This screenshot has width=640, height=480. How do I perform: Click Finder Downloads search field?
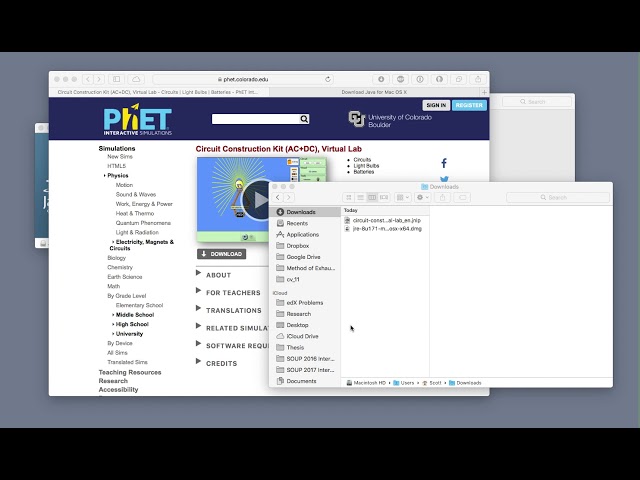[x=558, y=198]
